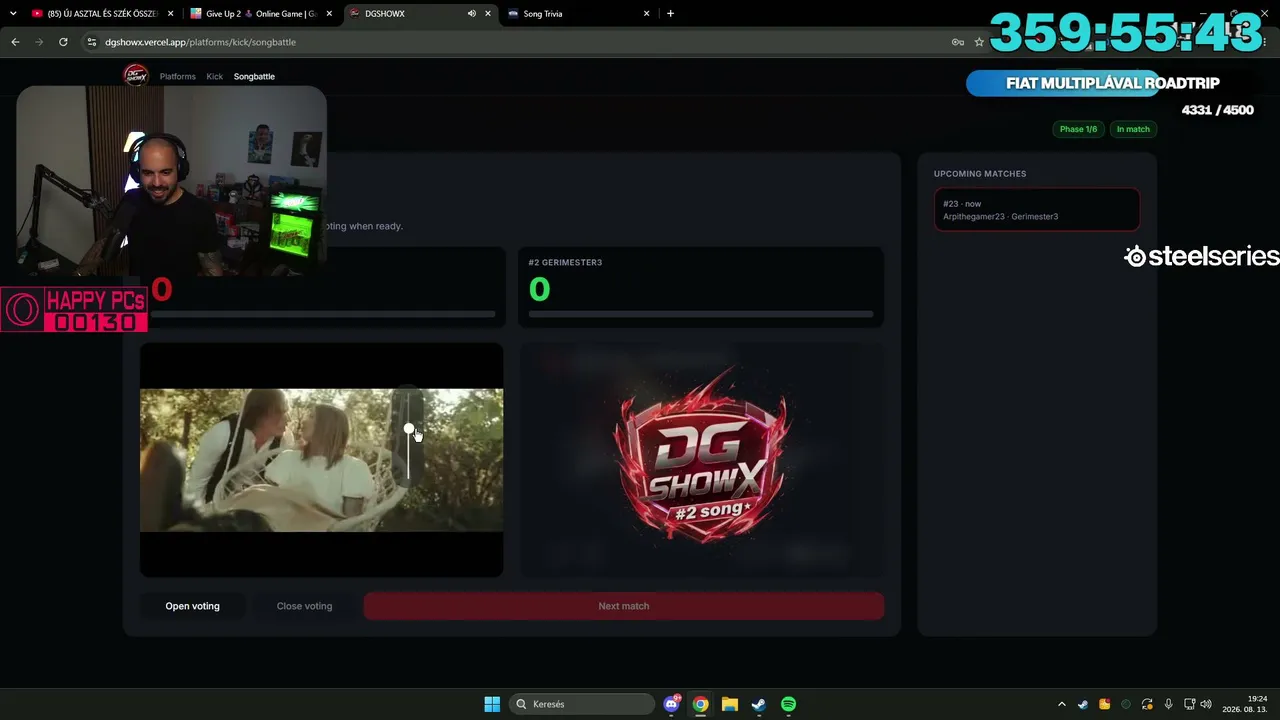The height and width of the screenshot is (720, 1280).
Task: Click the microphone icon in system tray
Action: tap(1168, 704)
